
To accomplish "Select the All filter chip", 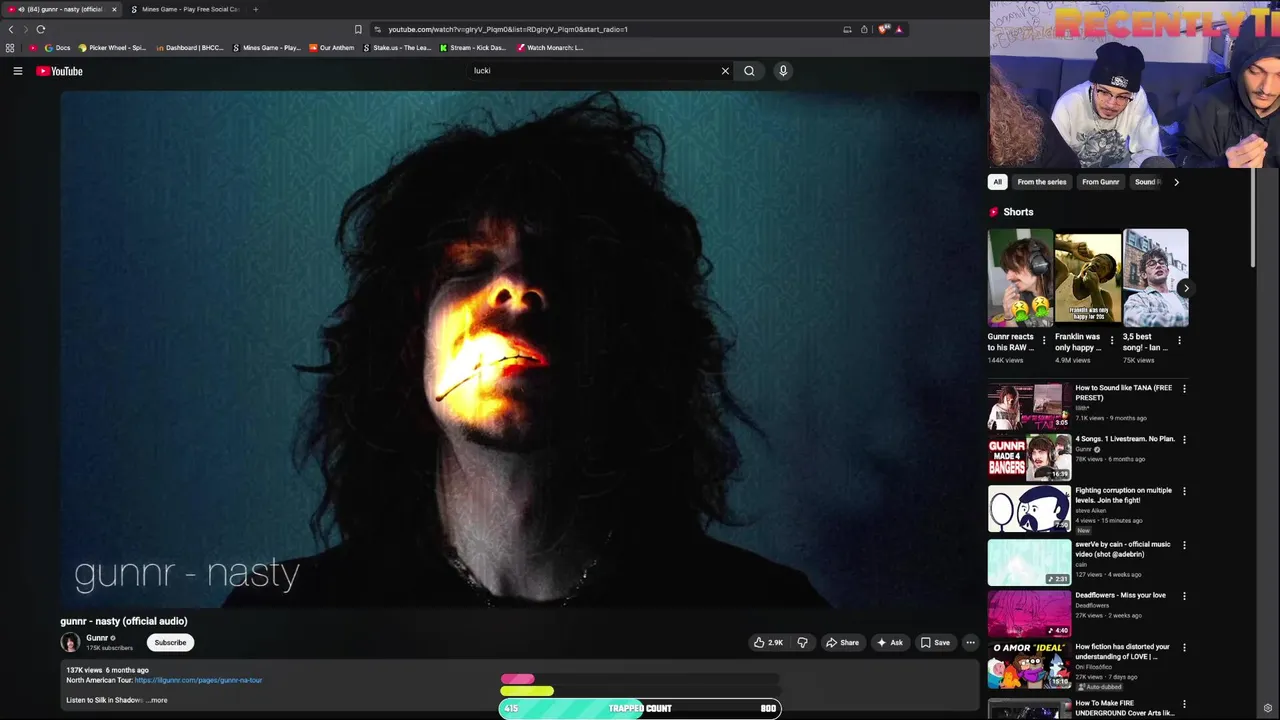I will (x=997, y=182).
